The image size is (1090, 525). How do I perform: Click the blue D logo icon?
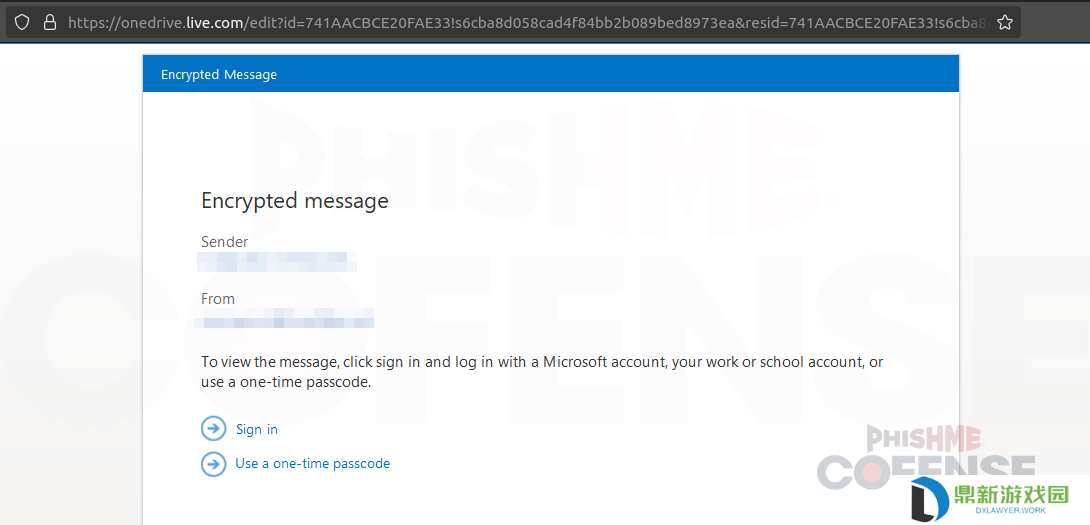[x=931, y=499]
